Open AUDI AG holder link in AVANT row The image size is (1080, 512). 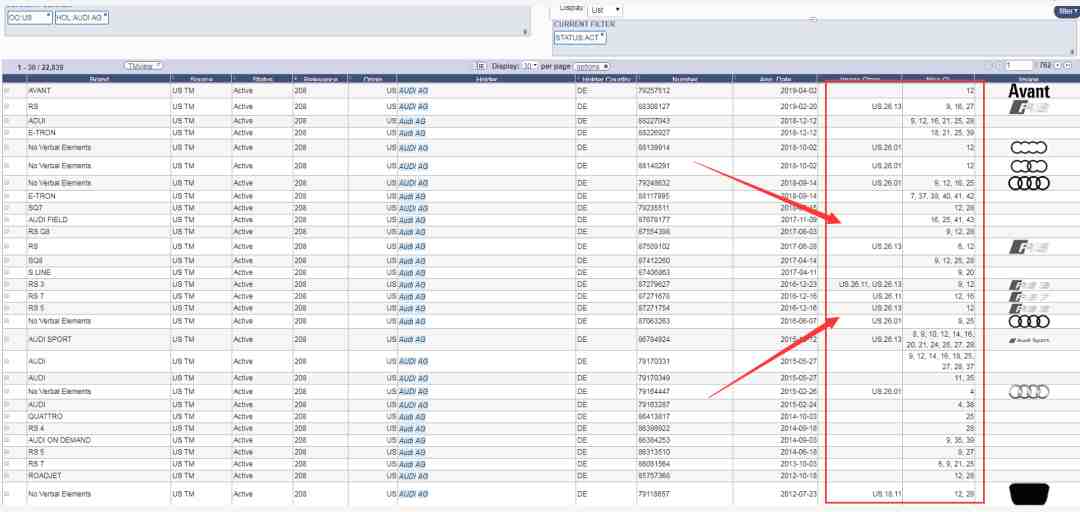tap(413, 91)
